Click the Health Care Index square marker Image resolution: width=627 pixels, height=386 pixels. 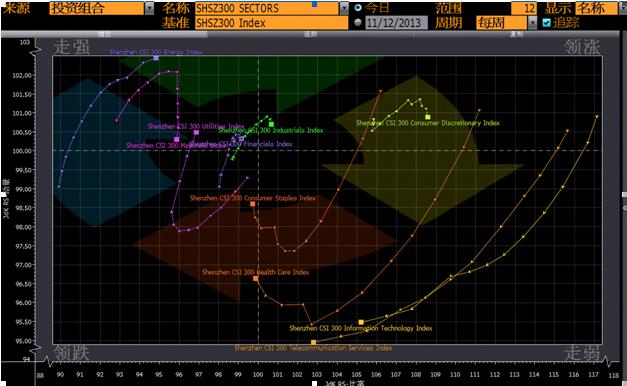[256, 278]
